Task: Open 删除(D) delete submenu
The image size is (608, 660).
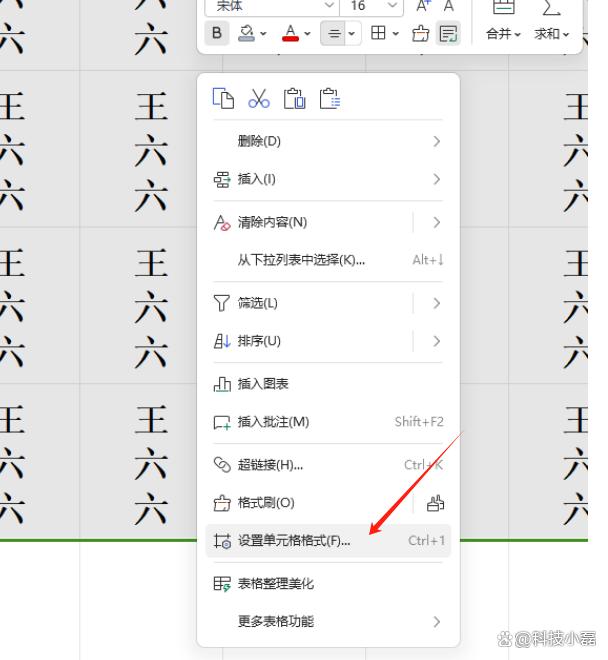Action: click(x=328, y=141)
